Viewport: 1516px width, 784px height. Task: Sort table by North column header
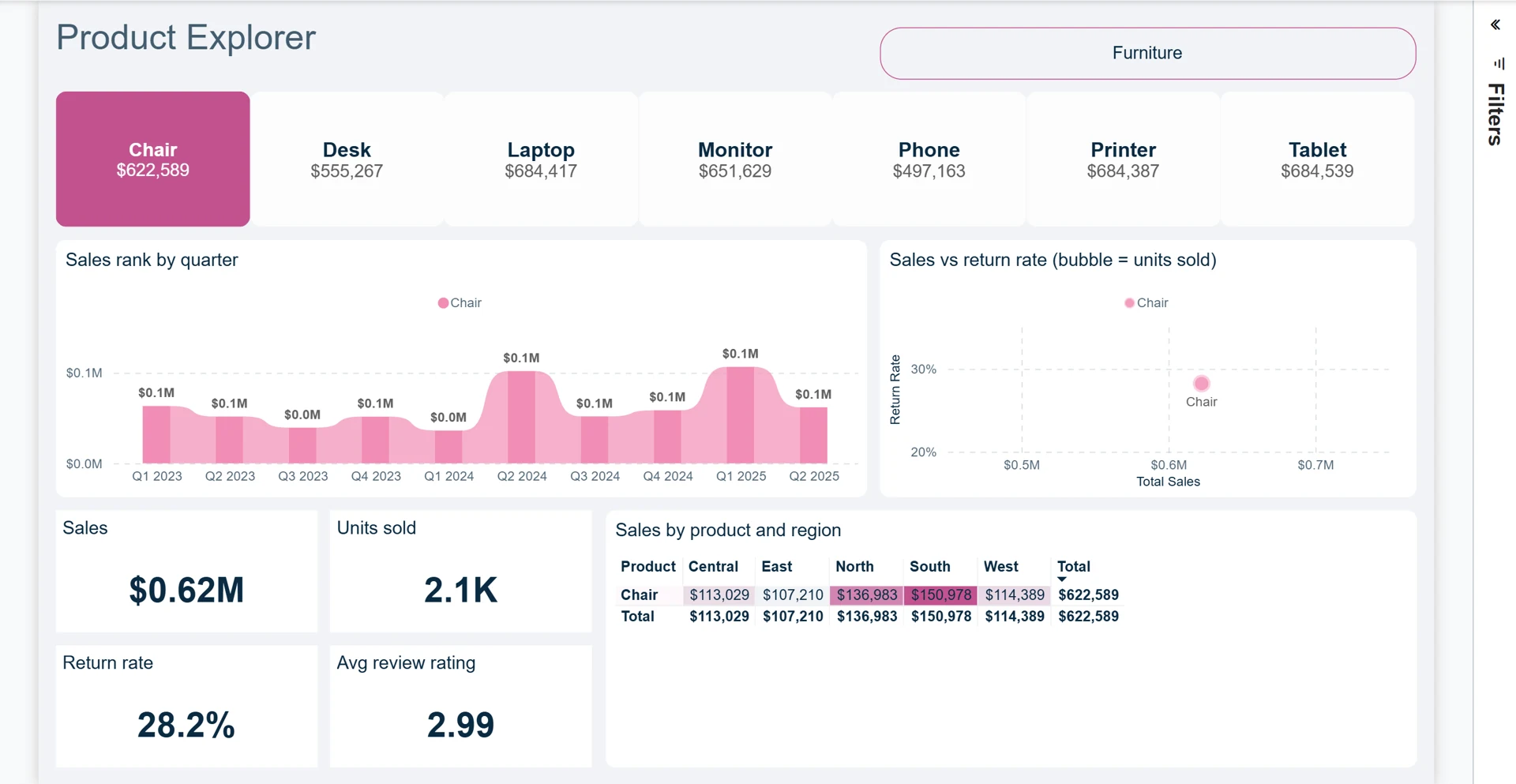[854, 567]
